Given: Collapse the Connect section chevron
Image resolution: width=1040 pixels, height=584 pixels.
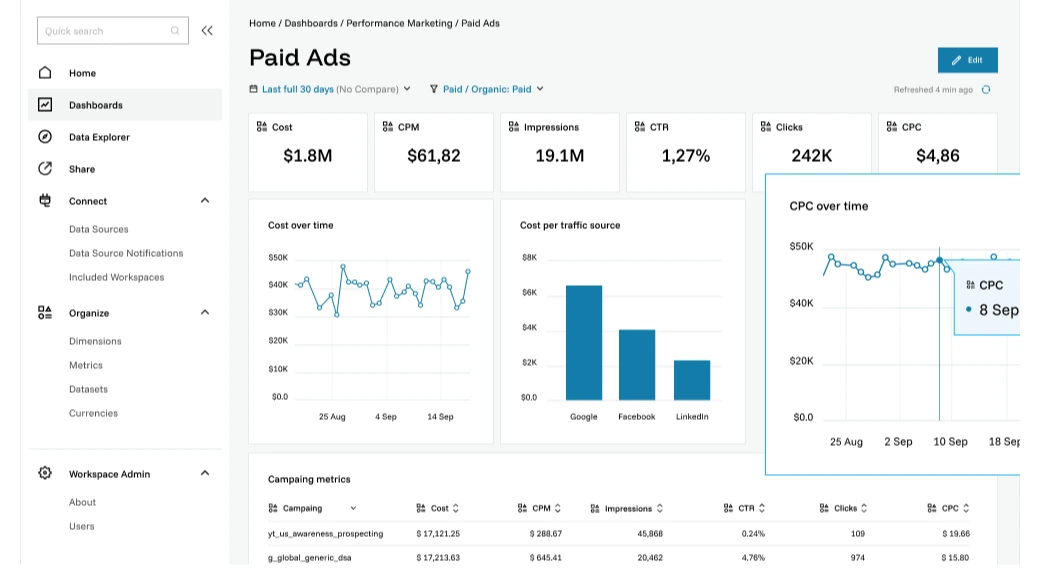Looking at the screenshot, I should point(205,201).
